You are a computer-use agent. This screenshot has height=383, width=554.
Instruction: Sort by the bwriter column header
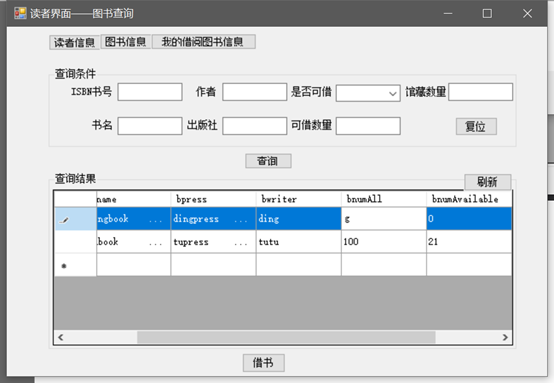click(299, 199)
